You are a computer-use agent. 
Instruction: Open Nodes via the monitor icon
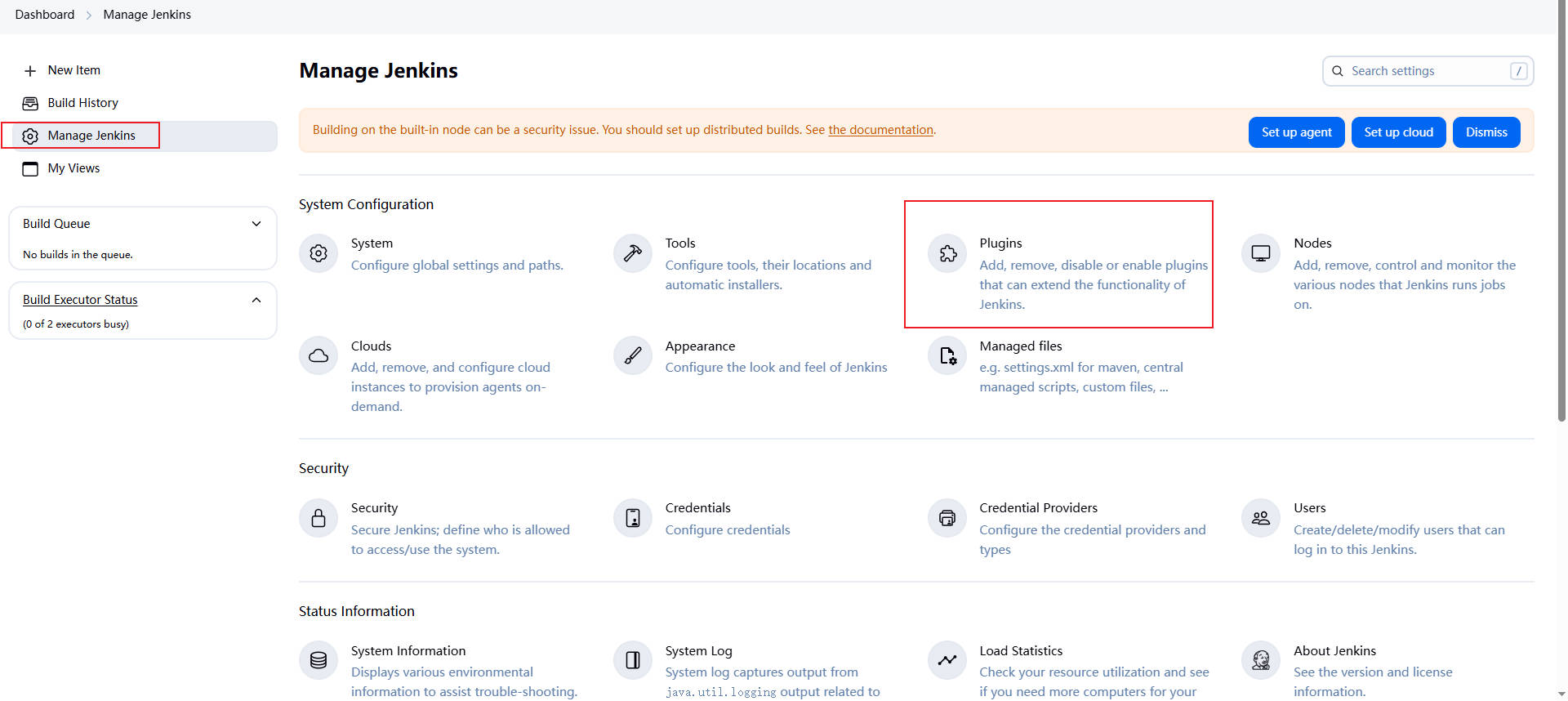(1261, 253)
